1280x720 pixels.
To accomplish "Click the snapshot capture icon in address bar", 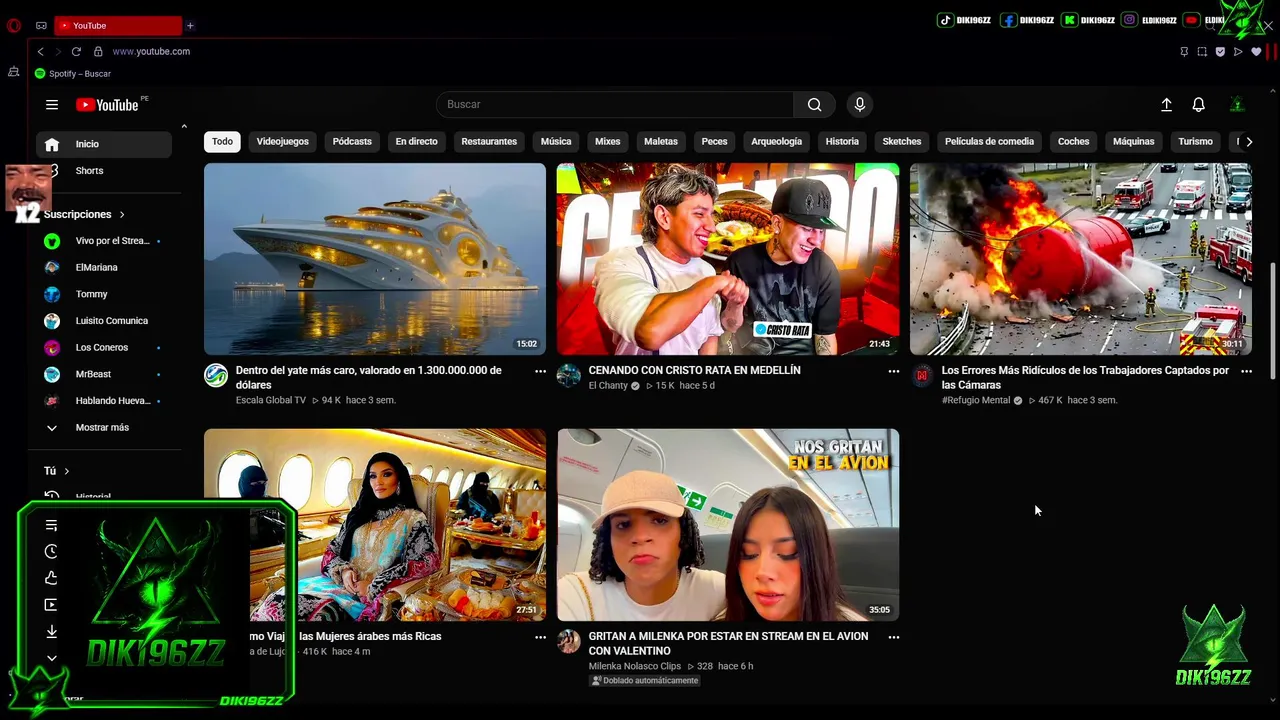I will pos(1202,51).
